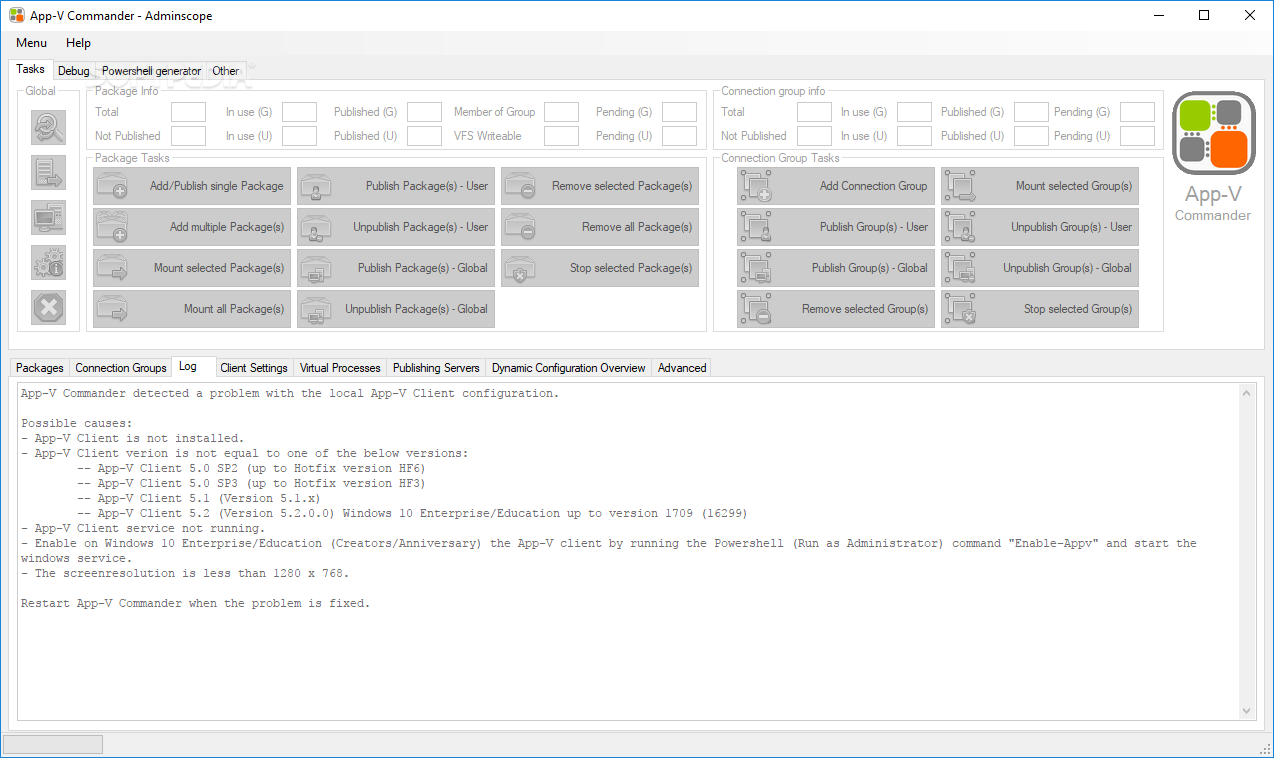Click the X cancel icon in Global
The image size is (1274, 758).
[49, 308]
